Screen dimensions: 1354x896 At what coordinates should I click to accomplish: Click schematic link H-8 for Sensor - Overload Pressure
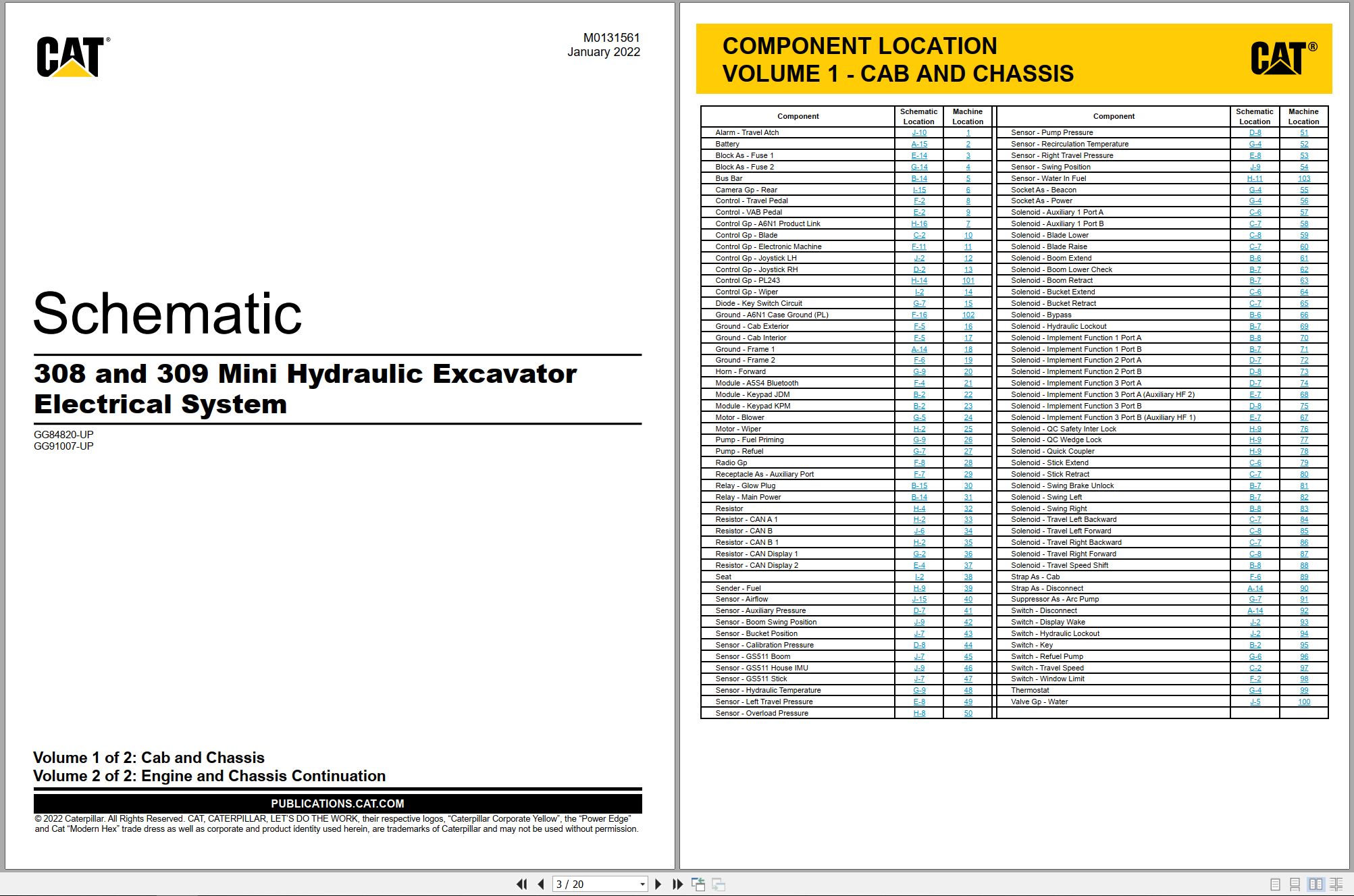(919, 713)
